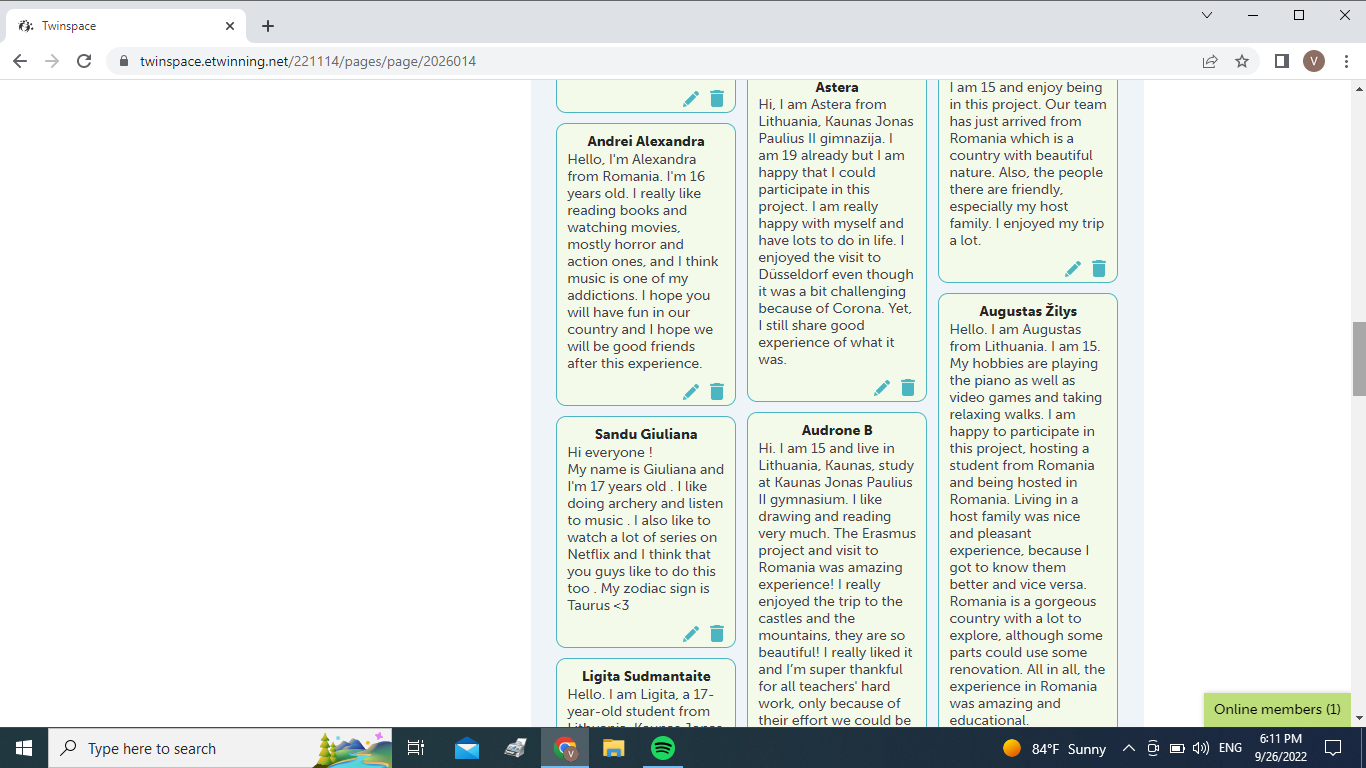Bookmark this page with star icon
The image size is (1366, 768).
tap(1242, 61)
